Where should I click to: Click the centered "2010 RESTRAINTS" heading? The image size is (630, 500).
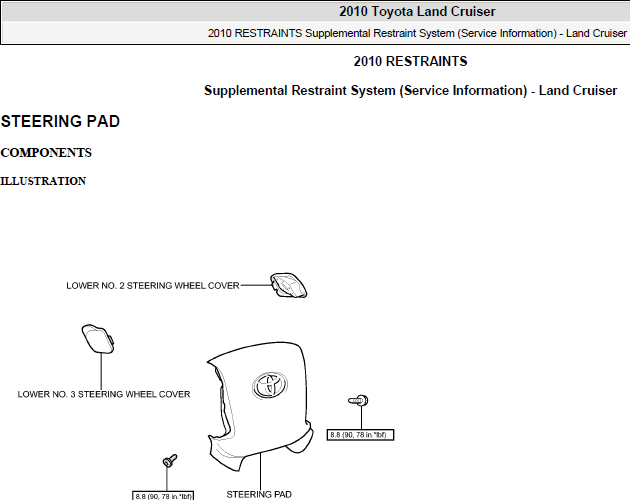pos(410,61)
